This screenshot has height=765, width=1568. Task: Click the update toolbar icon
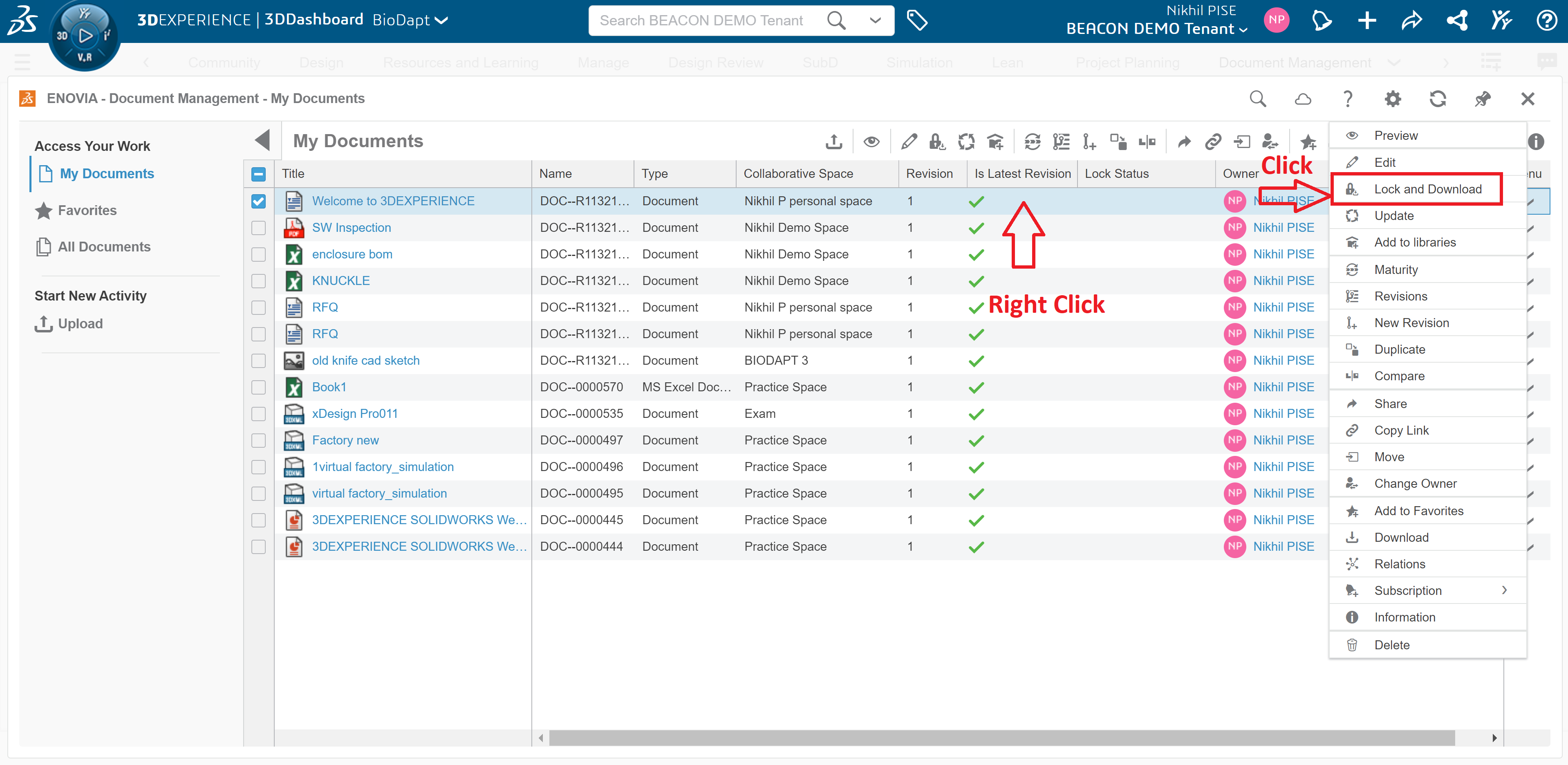[x=967, y=142]
